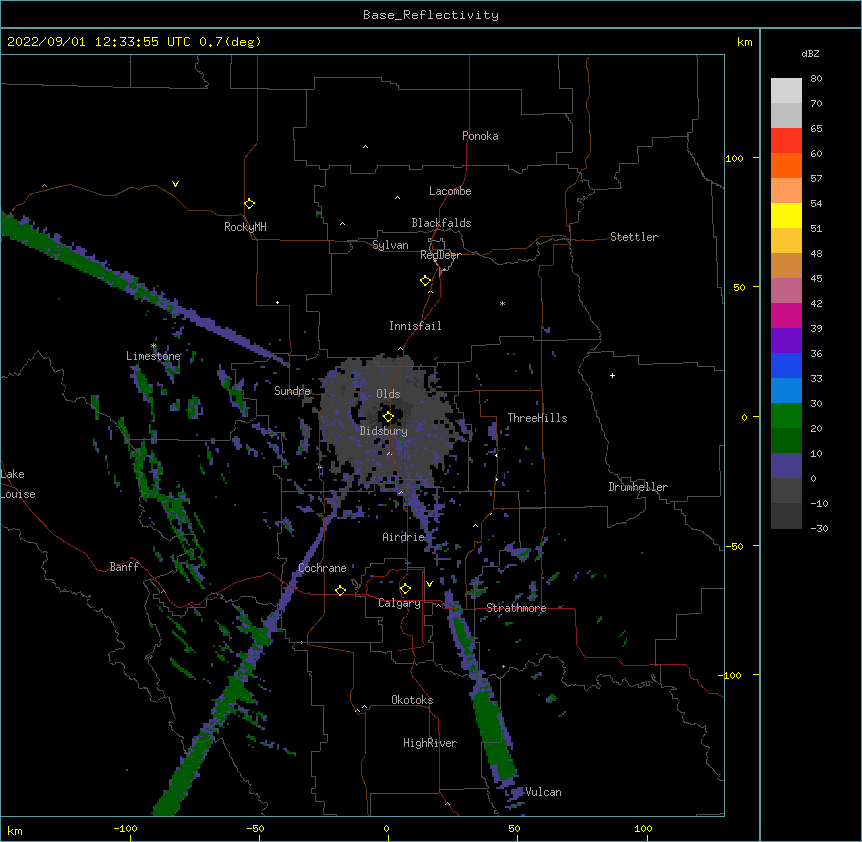Click the Base_Reflectivity title text
This screenshot has width=862, height=842.
pos(431,15)
